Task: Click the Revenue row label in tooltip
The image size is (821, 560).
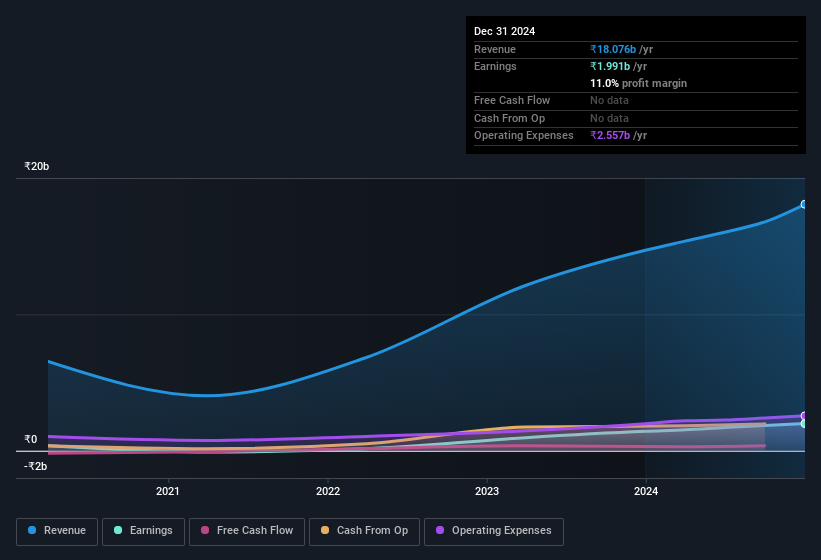Action: point(495,49)
